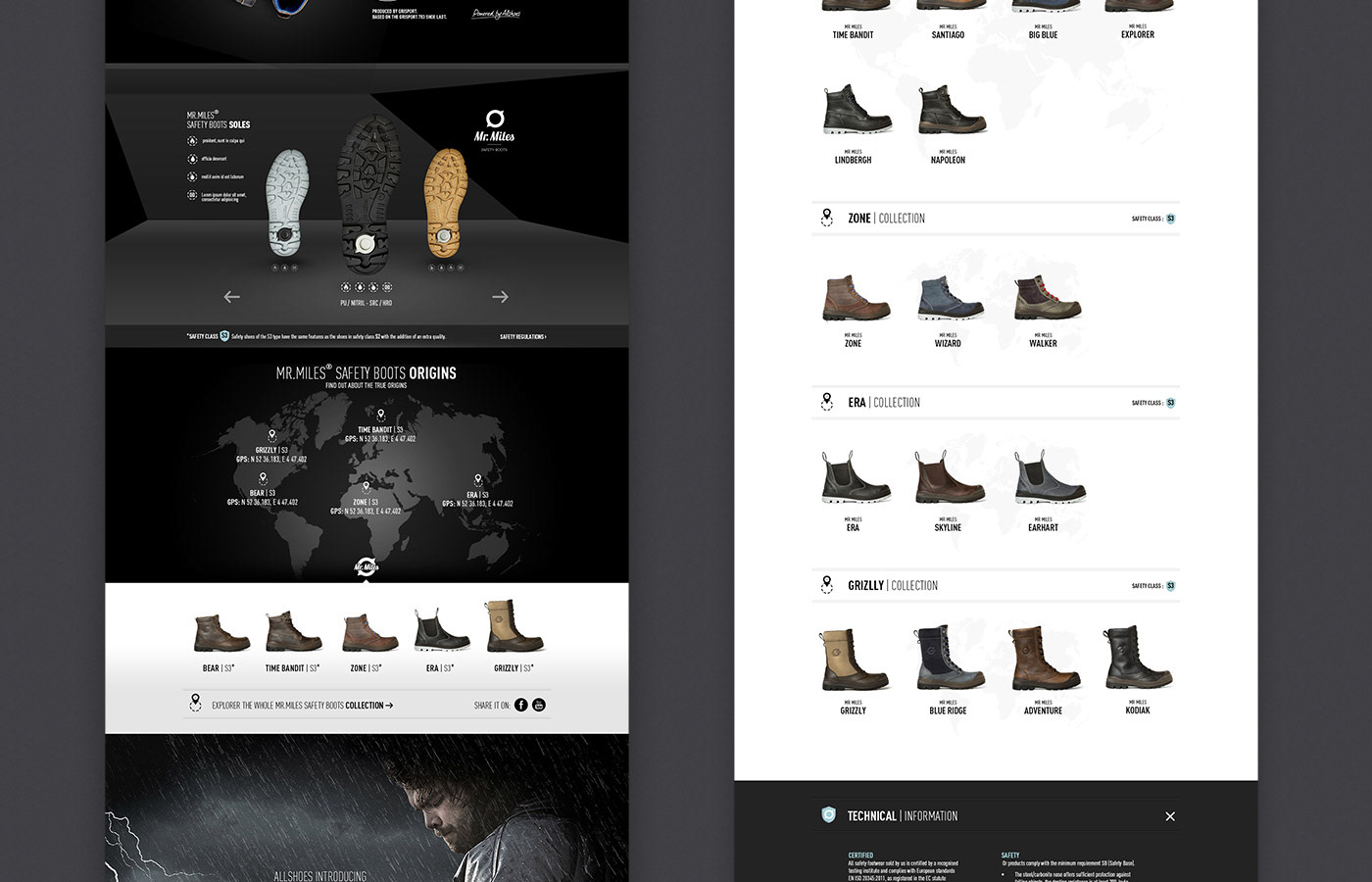Screen dimensions: 1372x882
Task: Click the Mr.Miles emblem below the map
Action: click(x=367, y=567)
